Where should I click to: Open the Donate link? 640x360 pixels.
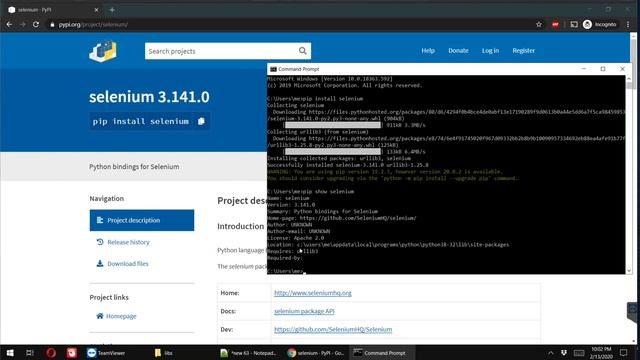click(458, 51)
